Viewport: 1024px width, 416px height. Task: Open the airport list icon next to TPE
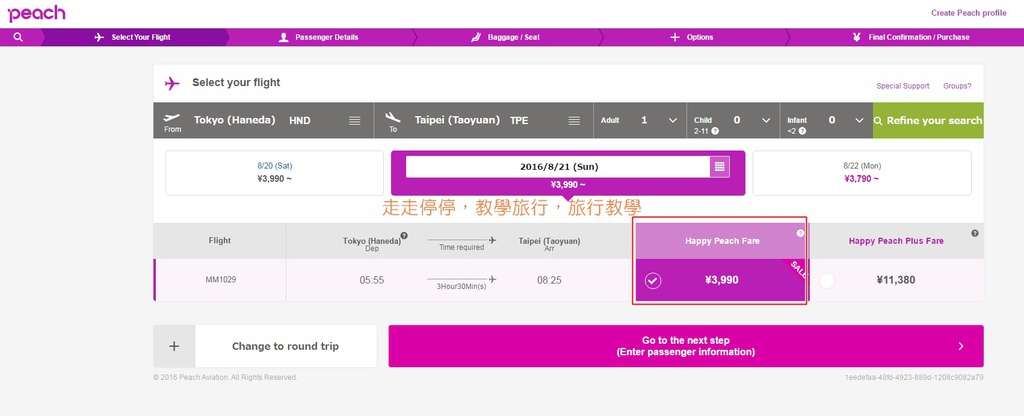tap(574, 121)
